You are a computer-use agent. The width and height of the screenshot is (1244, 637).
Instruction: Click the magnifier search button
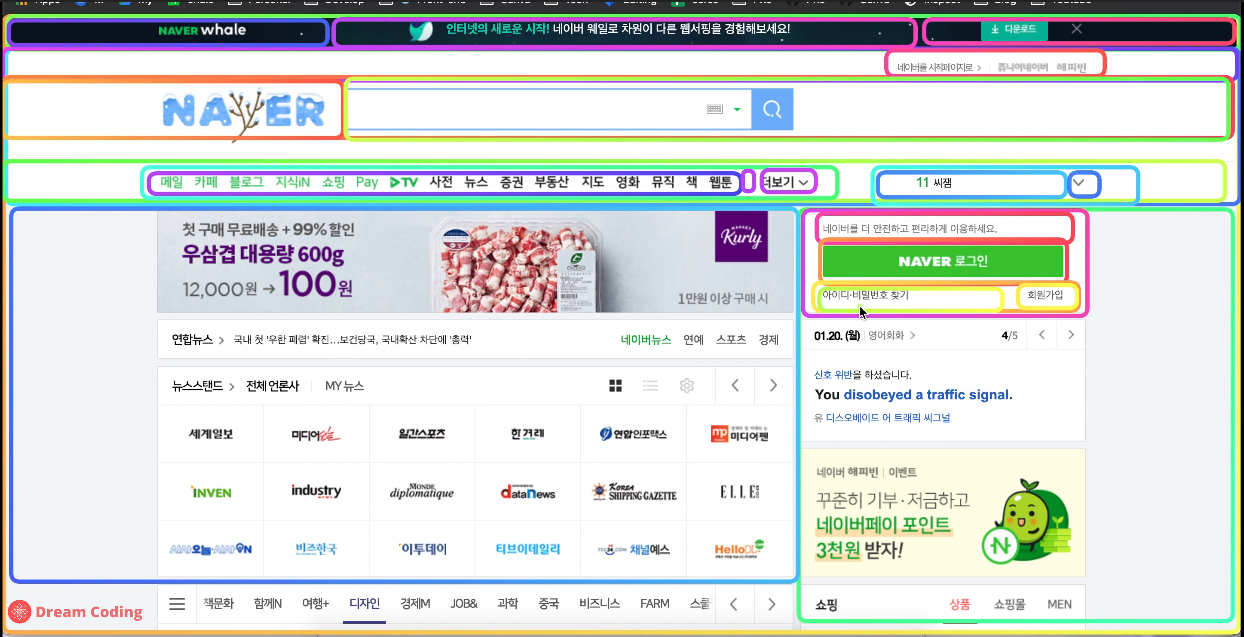point(772,109)
